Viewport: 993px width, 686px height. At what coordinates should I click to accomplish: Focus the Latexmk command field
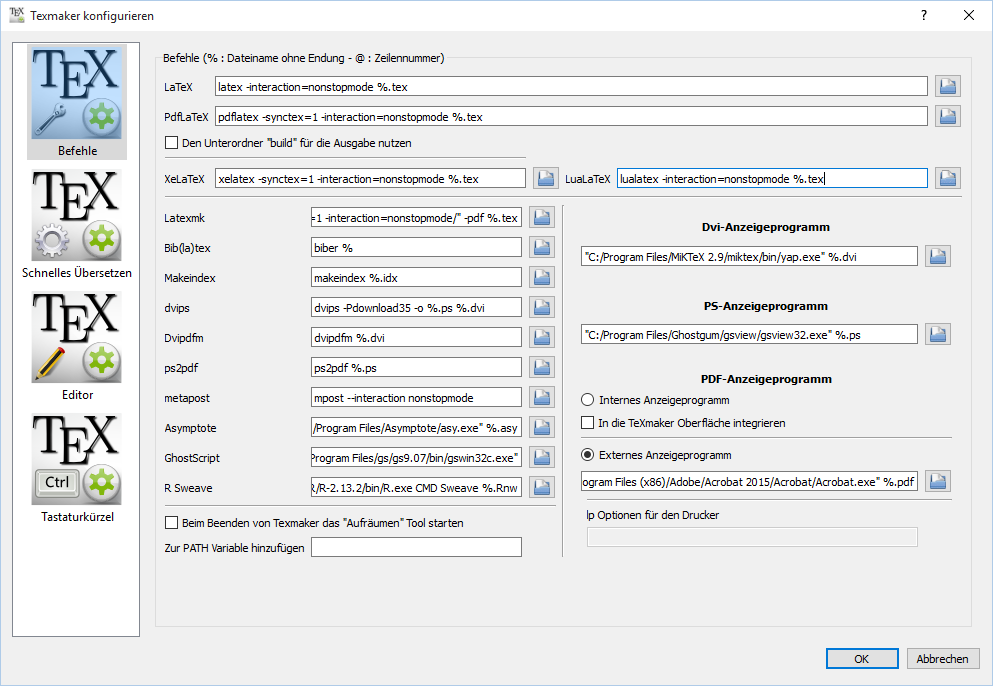click(x=416, y=217)
